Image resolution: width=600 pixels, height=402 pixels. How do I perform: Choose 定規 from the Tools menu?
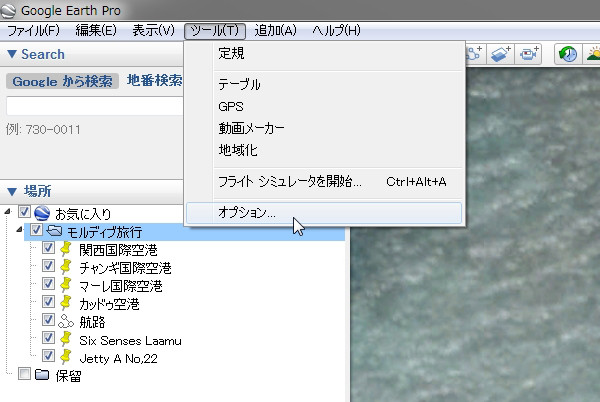pyautogui.click(x=324, y=53)
